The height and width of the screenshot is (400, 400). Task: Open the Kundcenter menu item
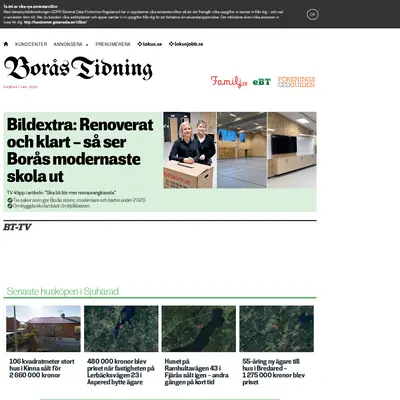tap(31, 44)
